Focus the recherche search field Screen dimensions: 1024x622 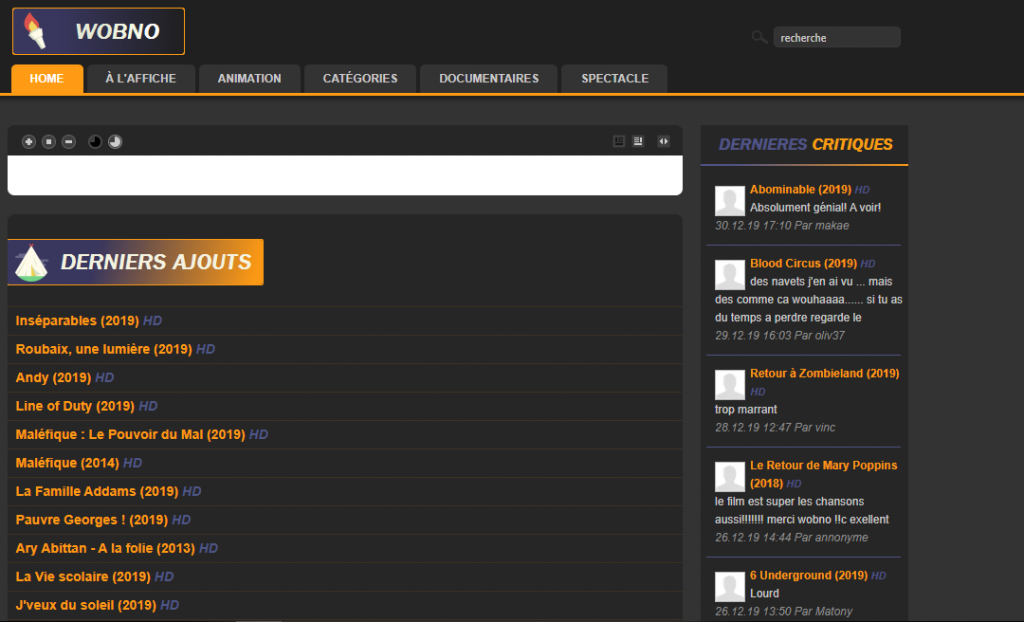pos(836,38)
